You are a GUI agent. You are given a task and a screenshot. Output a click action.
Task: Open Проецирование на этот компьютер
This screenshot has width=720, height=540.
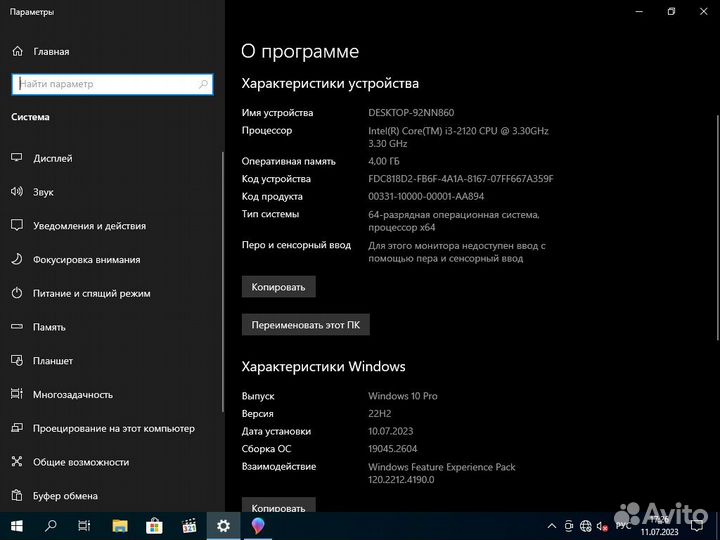click(103, 428)
